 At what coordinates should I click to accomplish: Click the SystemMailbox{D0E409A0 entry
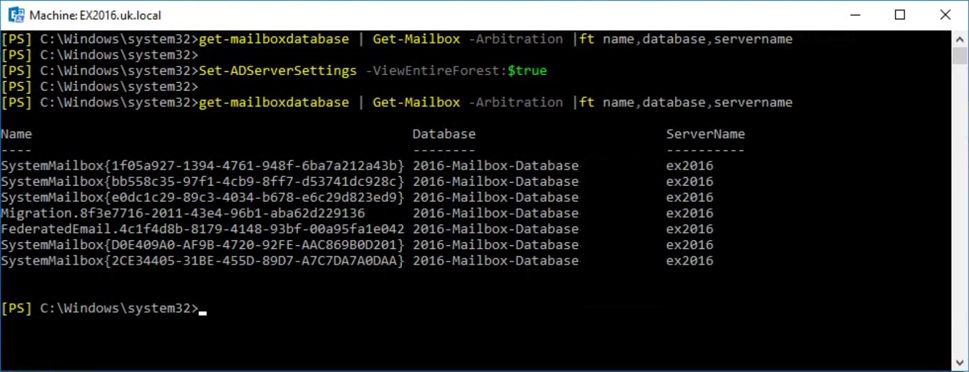(x=203, y=245)
